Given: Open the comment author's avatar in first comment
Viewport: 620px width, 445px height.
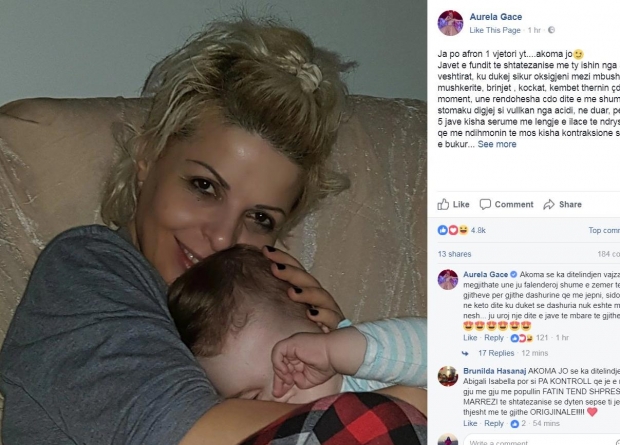Looking at the screenshot, I should tap(448, 280).
